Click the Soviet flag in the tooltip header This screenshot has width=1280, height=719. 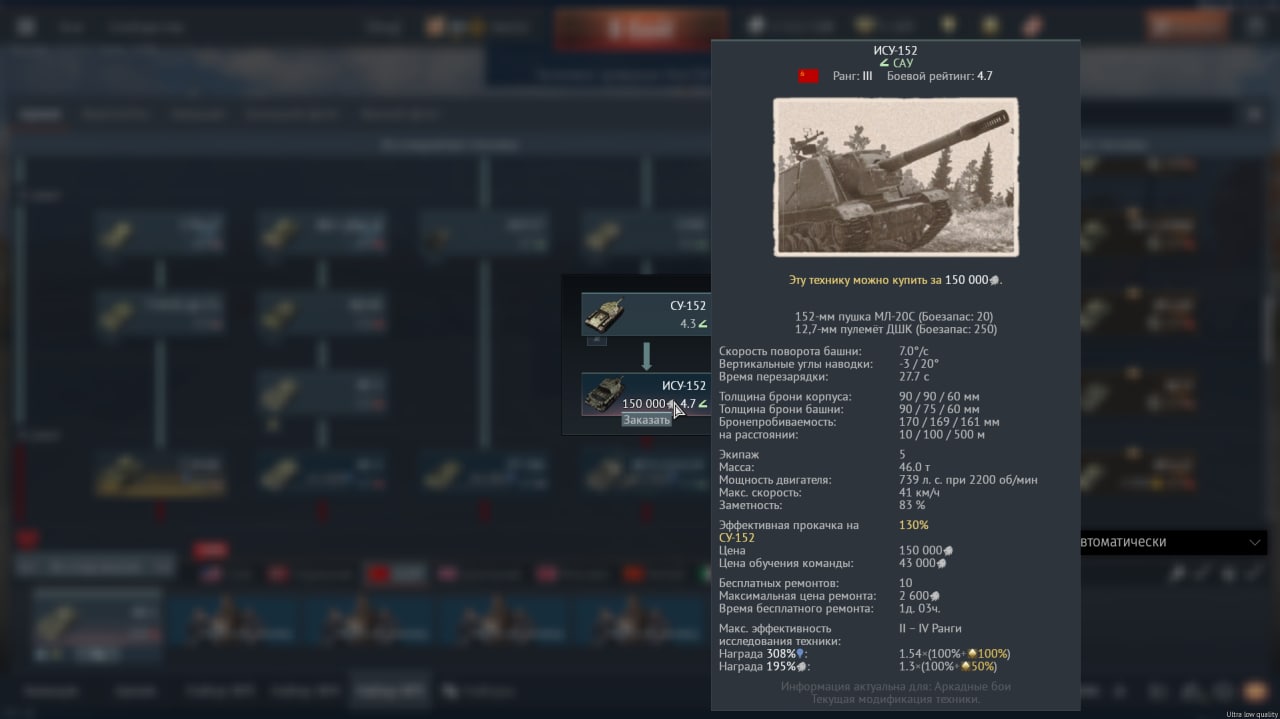[x=808, y=76]
